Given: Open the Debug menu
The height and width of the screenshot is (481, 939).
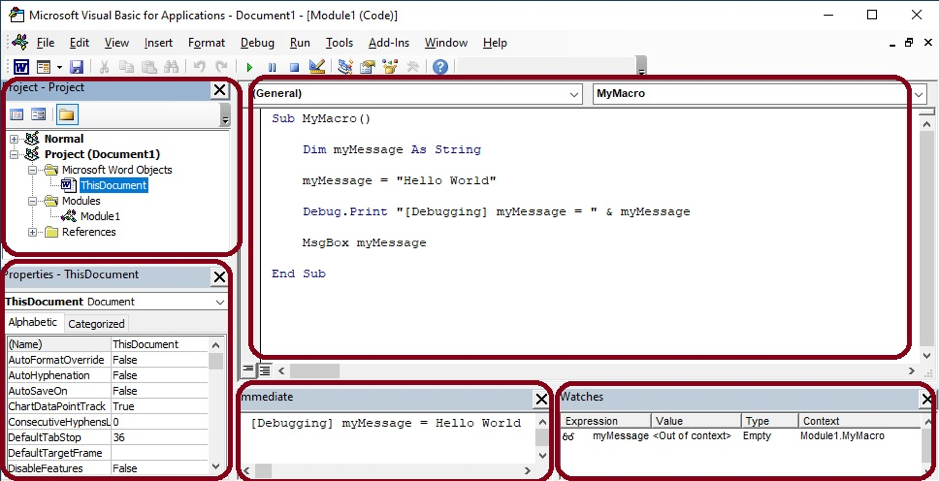Looking at the screenshot, I should pyautogui.click(x=258, y=43).
